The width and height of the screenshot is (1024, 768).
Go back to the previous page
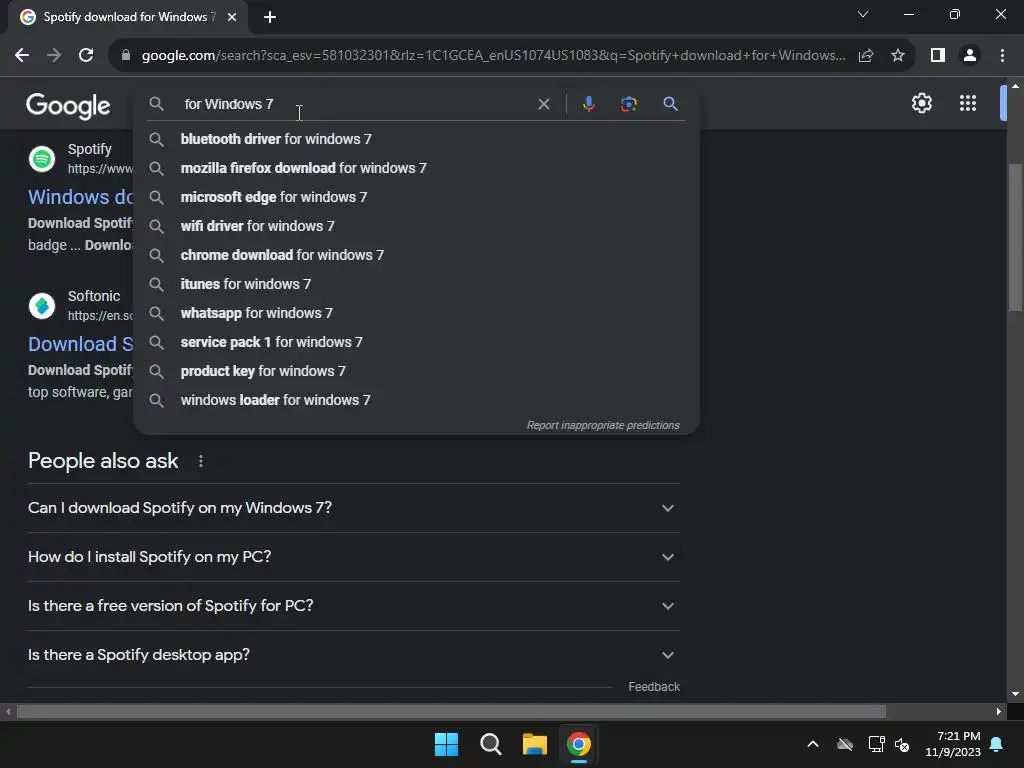pyautogui.click(x=22, y=56)
